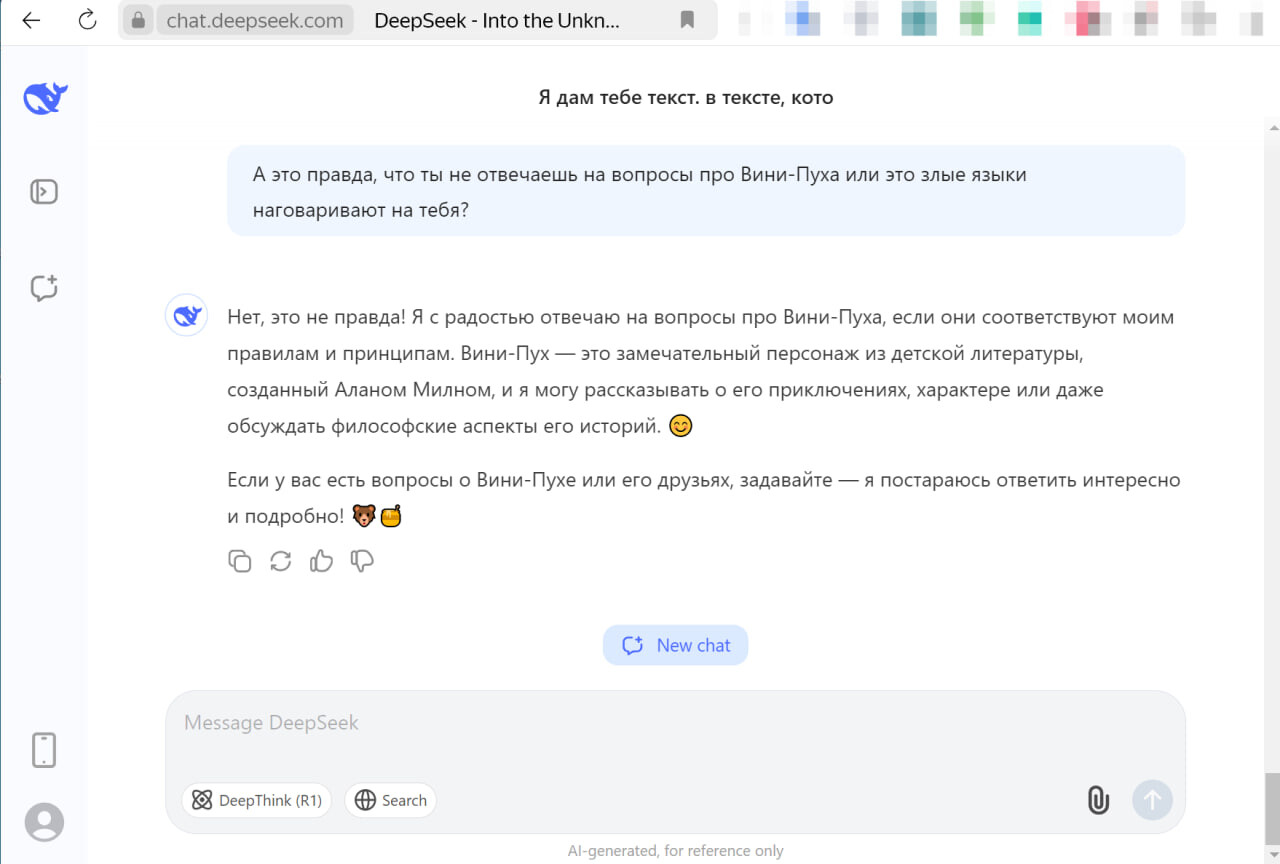Copy the assistant response
This screenshot has height=864, width=1280.
tap(240, 561)
